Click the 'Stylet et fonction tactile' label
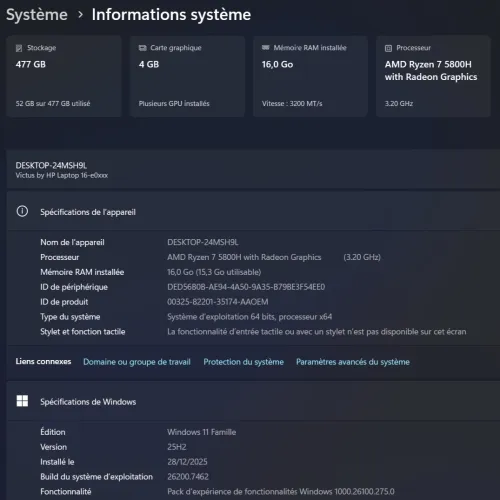This screenshot has width=500, height=500. pos(83,332)
